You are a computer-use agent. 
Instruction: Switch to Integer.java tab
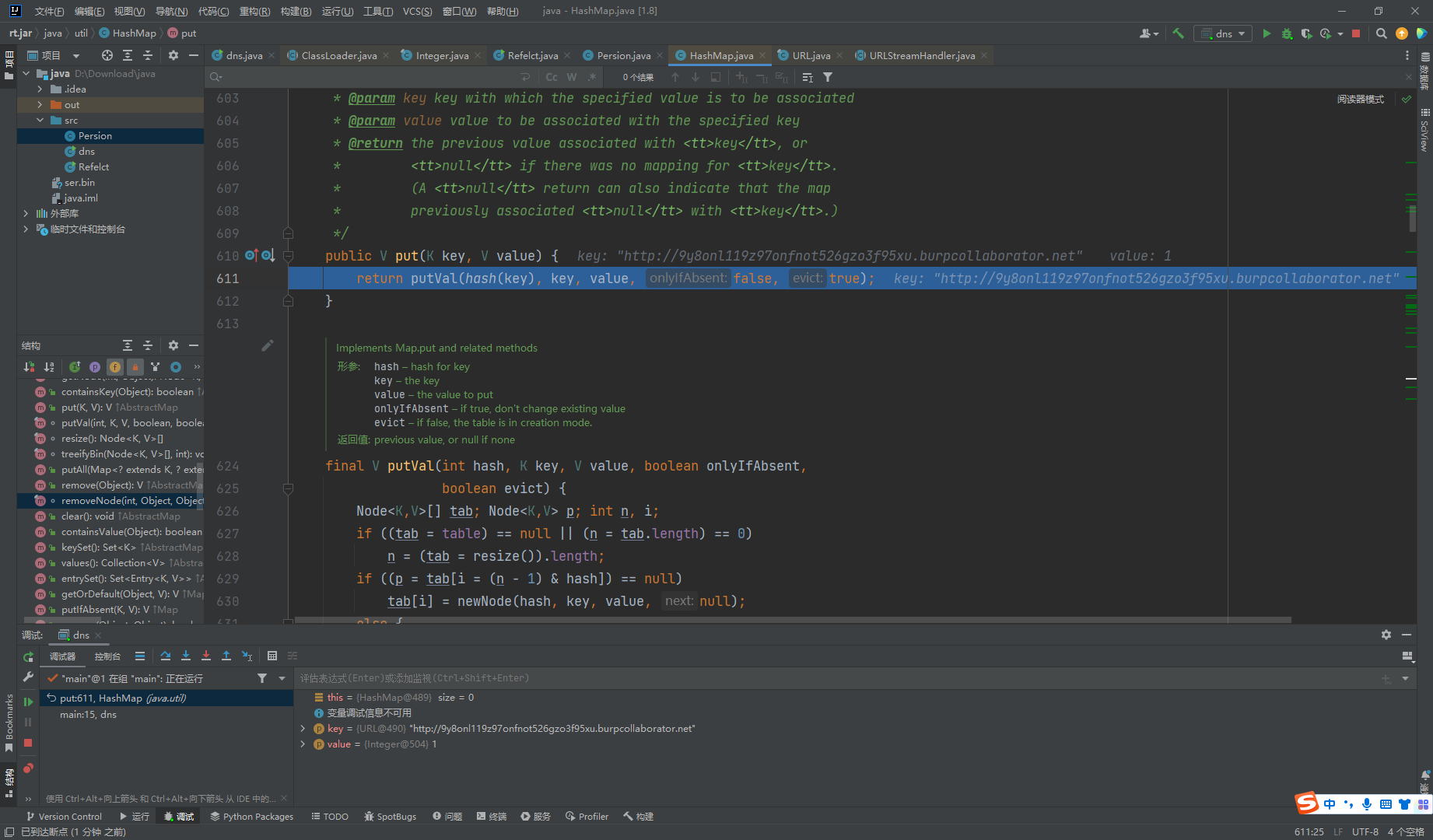point(442,55)
